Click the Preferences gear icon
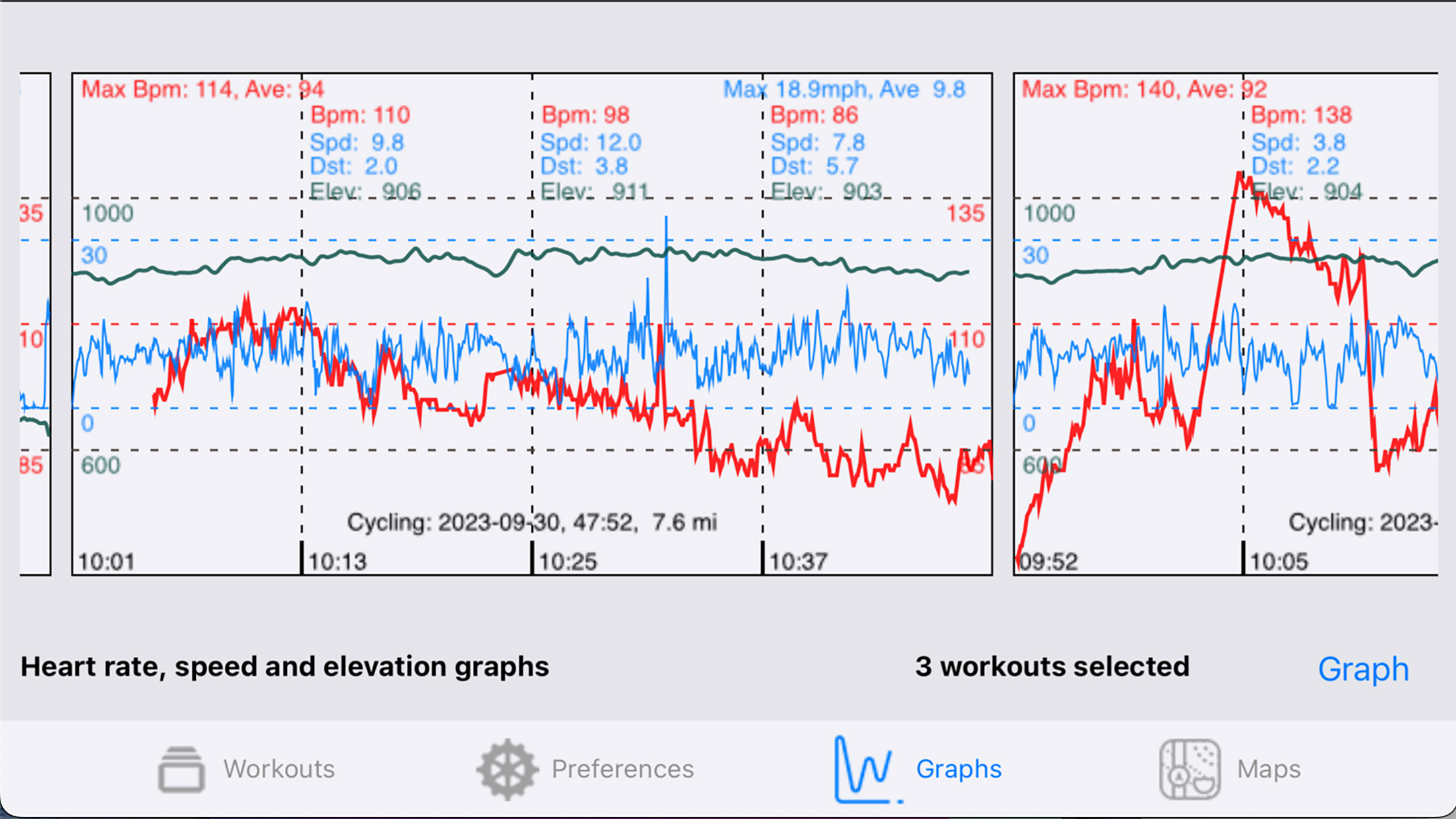This screenshot has width=1456, height=819. click(x=506, y=769)
